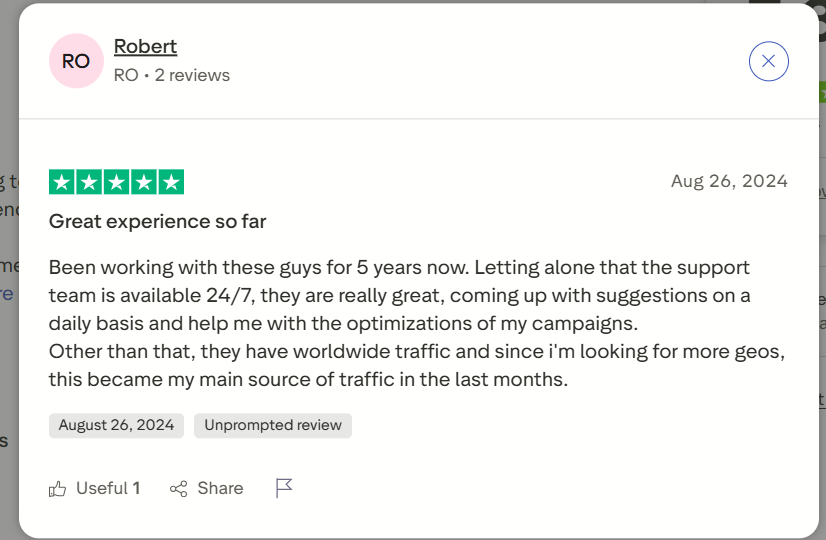
Task: Close the review popup with the X button
Action: pyautogui.click(x=768, y=61)
